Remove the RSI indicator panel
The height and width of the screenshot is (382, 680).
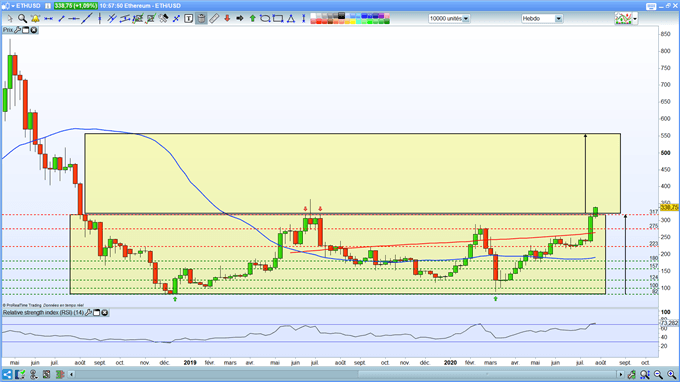(105, 313)
